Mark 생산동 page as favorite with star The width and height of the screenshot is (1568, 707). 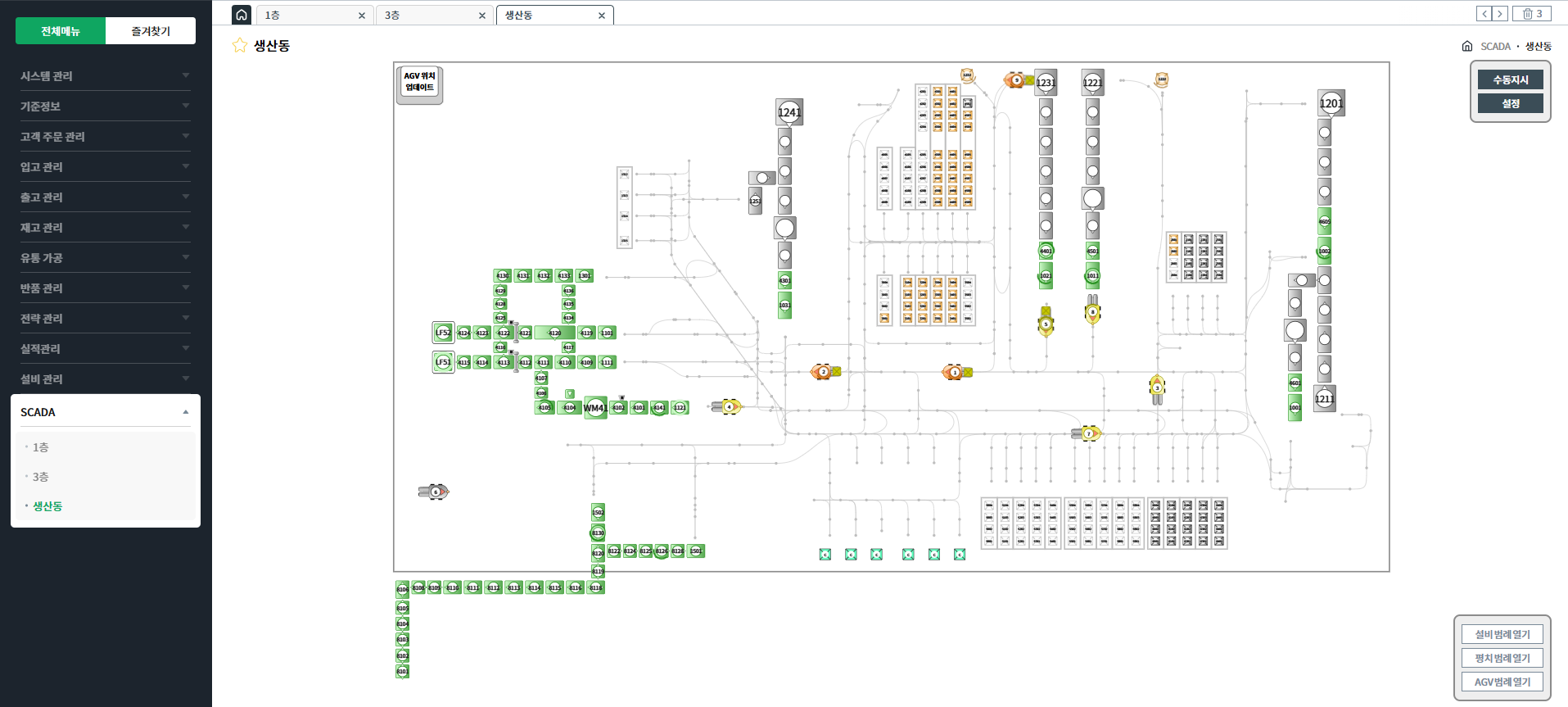(x=239, y=45)
